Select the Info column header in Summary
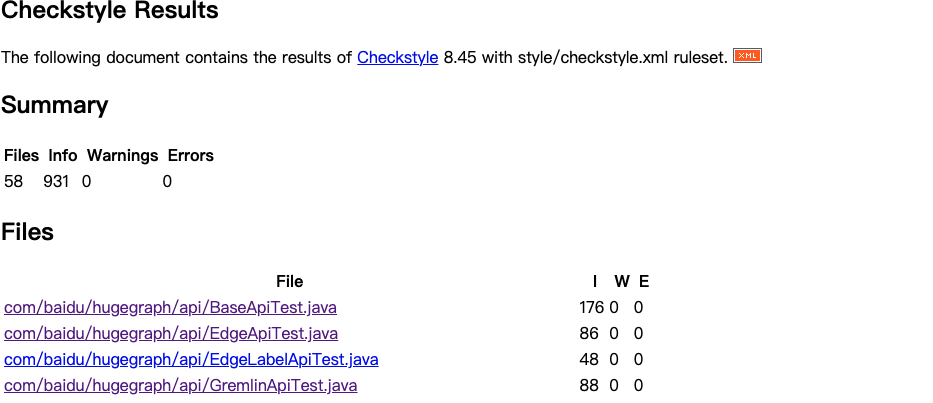This screenshot has height=403, width=933. pyautogui.click(x=63, y=156)
